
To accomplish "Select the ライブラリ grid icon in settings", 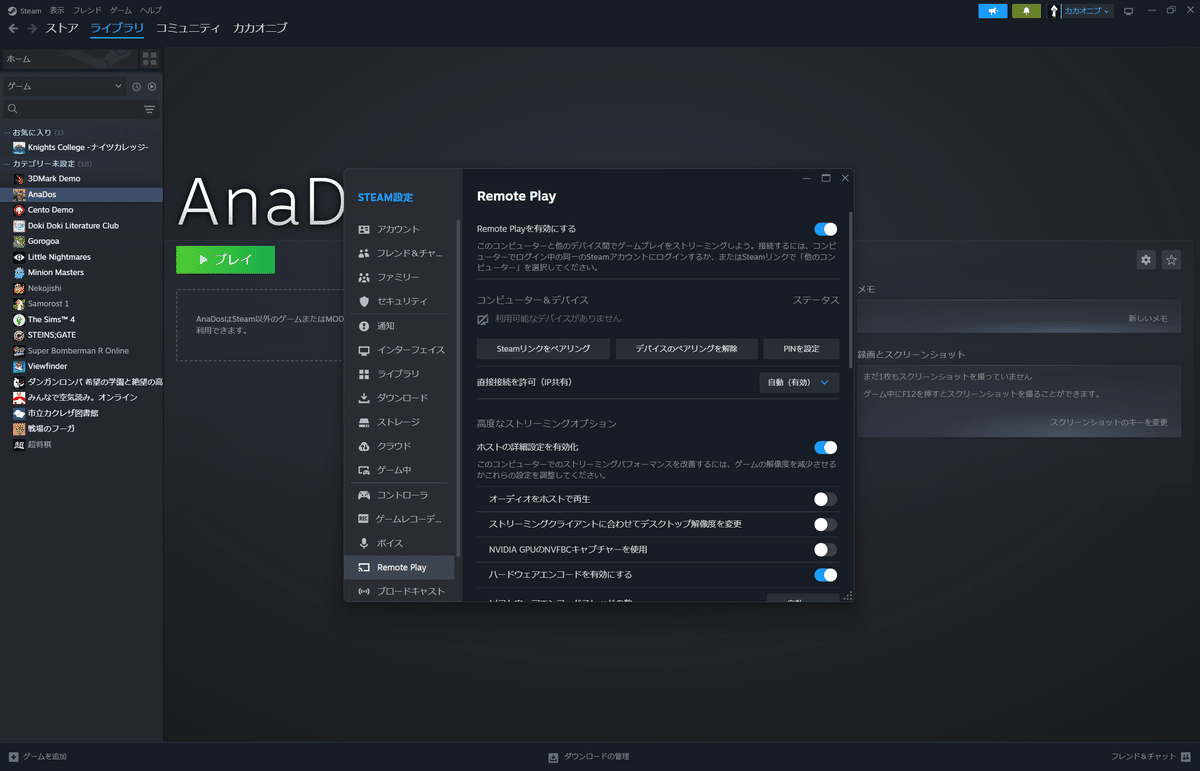I will pos(364,374).
